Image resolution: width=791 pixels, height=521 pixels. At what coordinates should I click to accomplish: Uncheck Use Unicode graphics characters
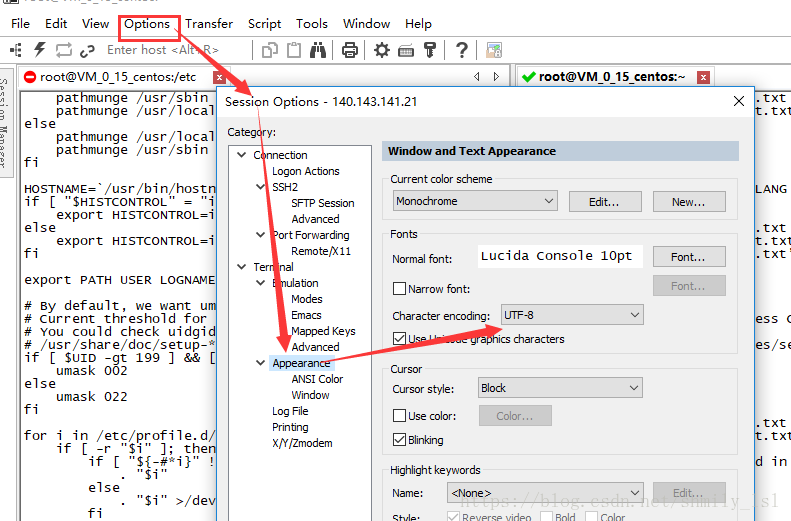pyautogui.click(x=399, y=338)
